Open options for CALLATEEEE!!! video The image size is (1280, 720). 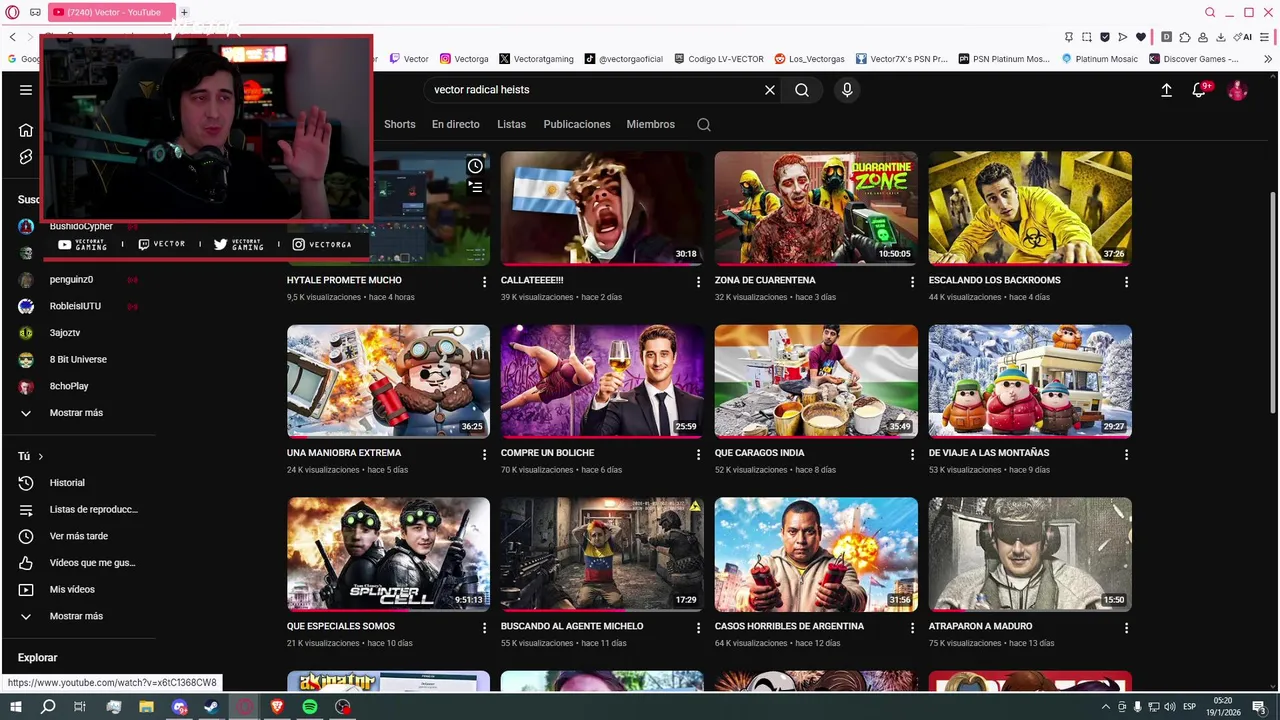698,282
